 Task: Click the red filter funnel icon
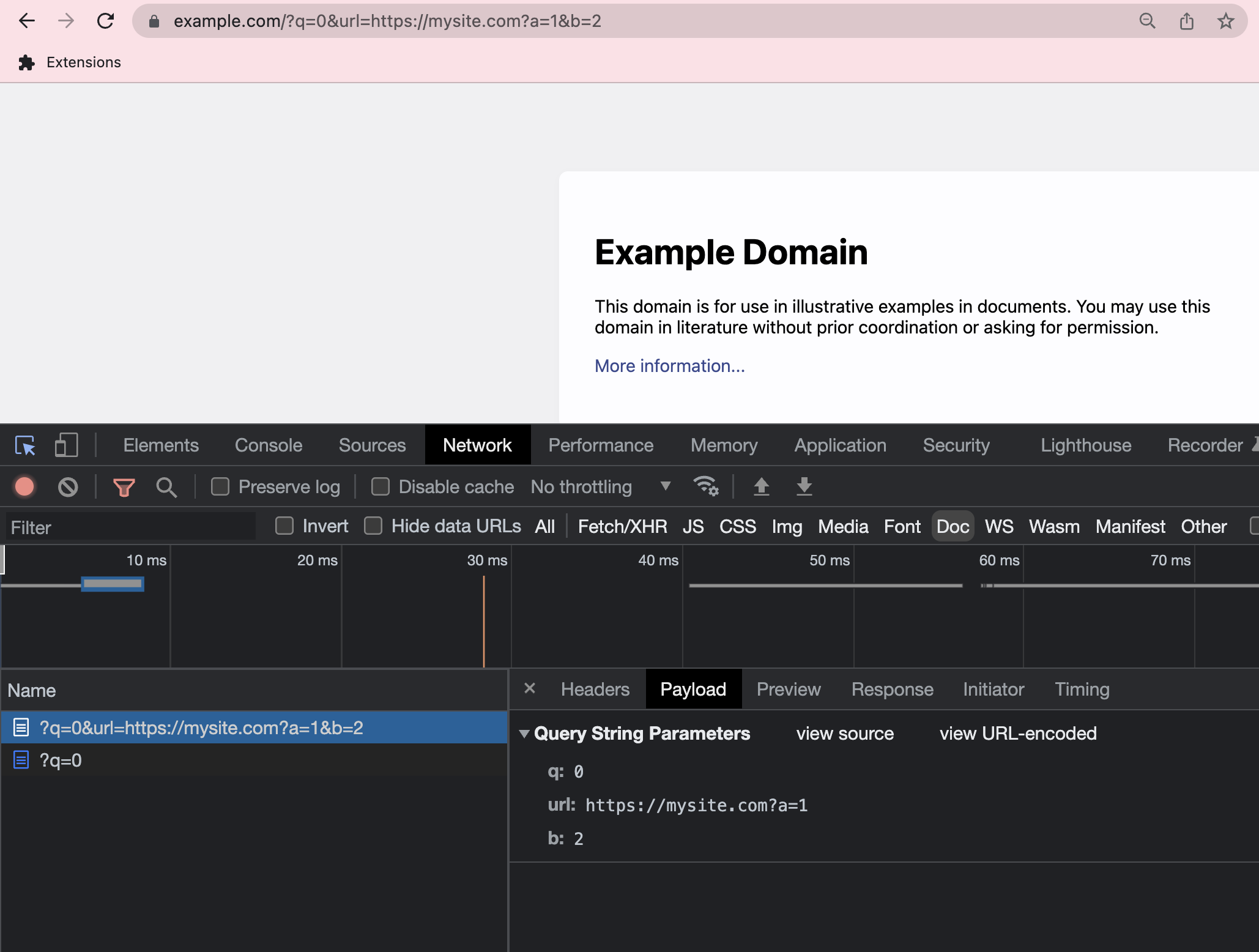124,487
